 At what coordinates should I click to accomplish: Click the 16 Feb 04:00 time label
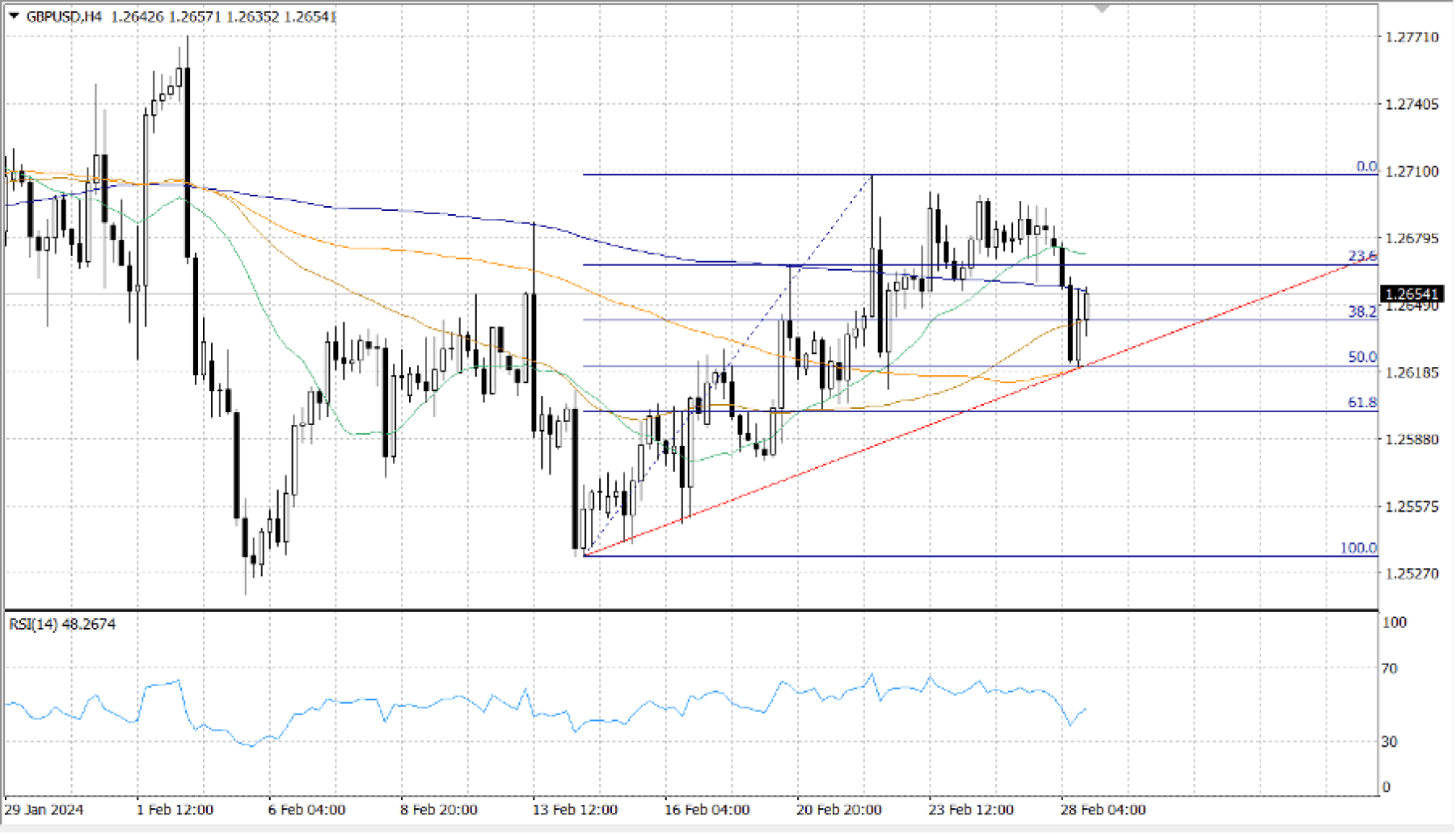[x=707, y=810]
